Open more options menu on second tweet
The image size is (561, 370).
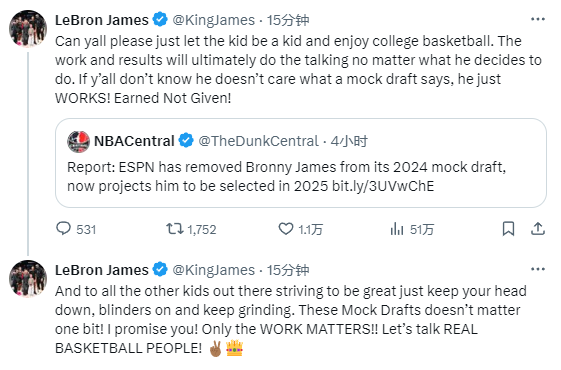537,269
